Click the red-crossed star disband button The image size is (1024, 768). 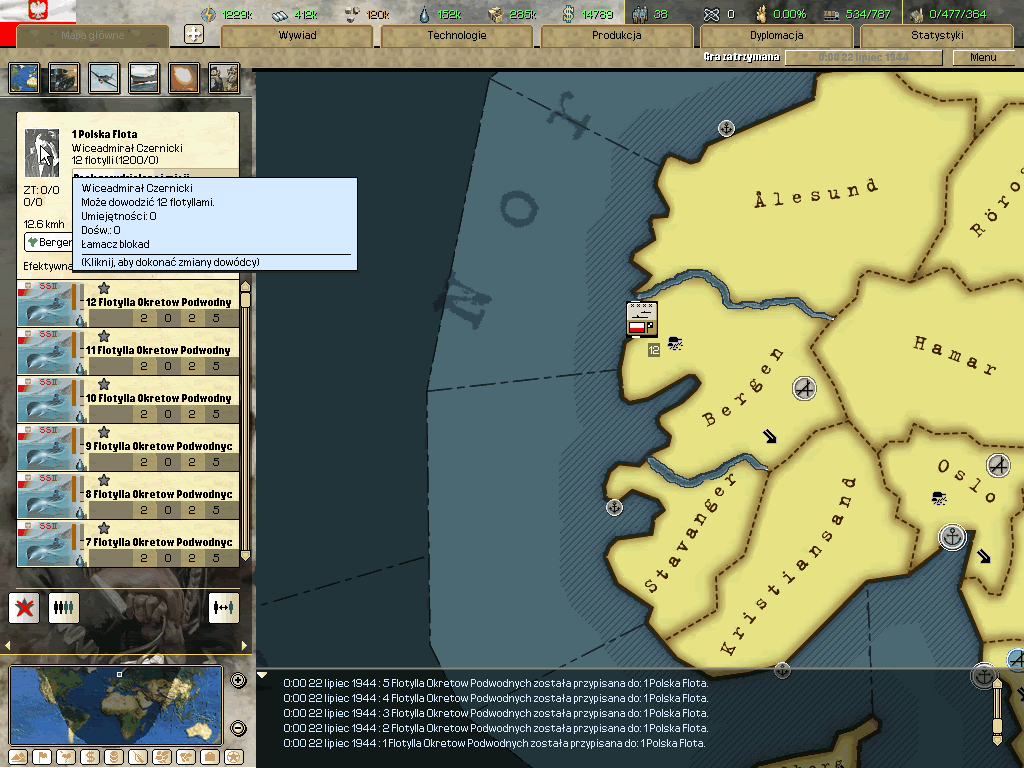click(x=24, y=608)
